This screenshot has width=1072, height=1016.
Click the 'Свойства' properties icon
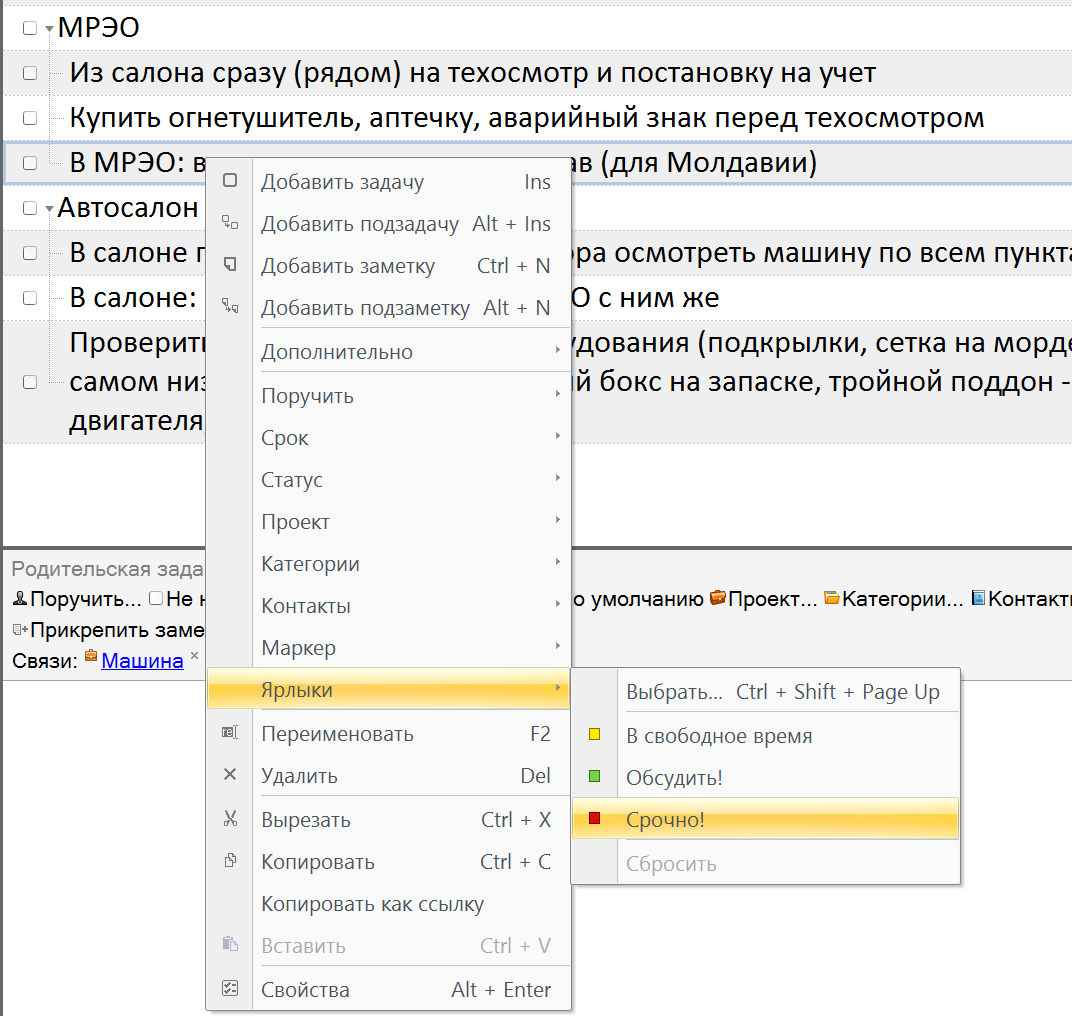point(230,989)
